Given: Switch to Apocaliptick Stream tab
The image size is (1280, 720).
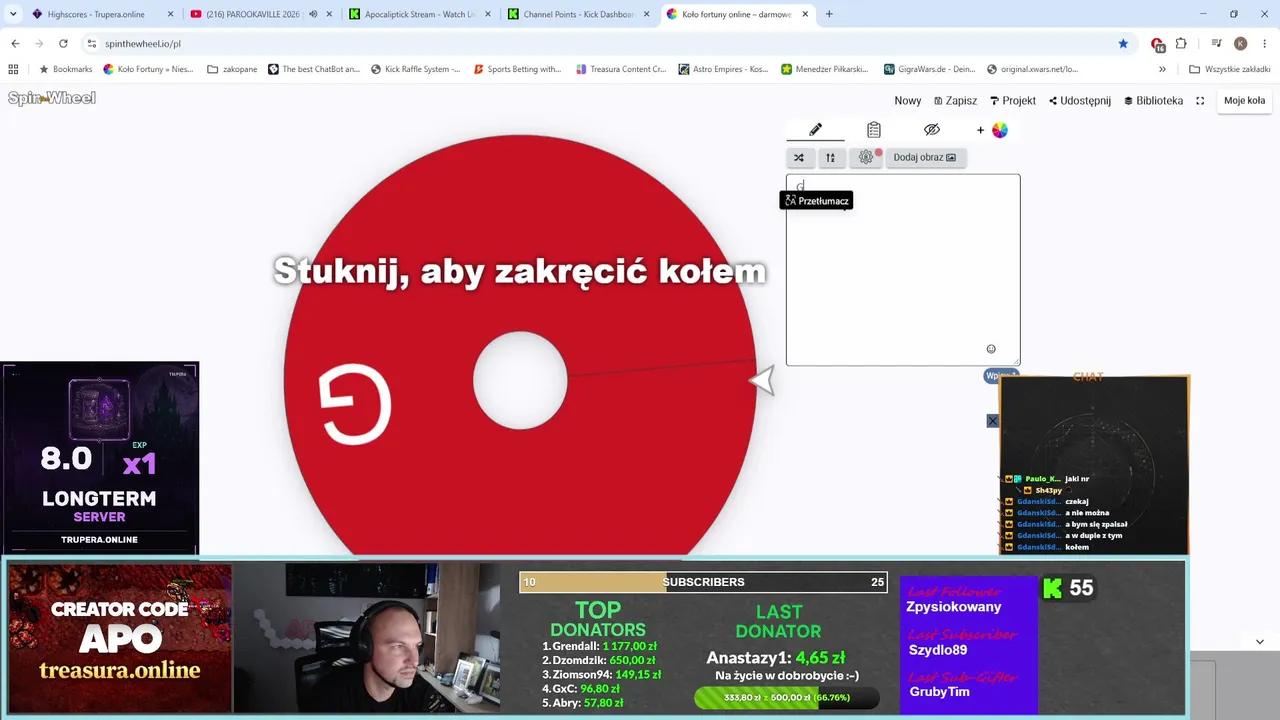Looking at the screenshot, I should coord(421,14).
